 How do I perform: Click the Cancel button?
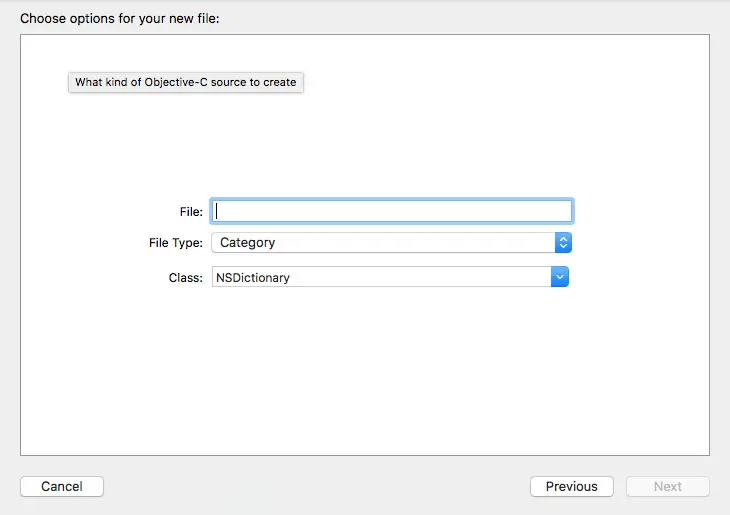[62, 487]
